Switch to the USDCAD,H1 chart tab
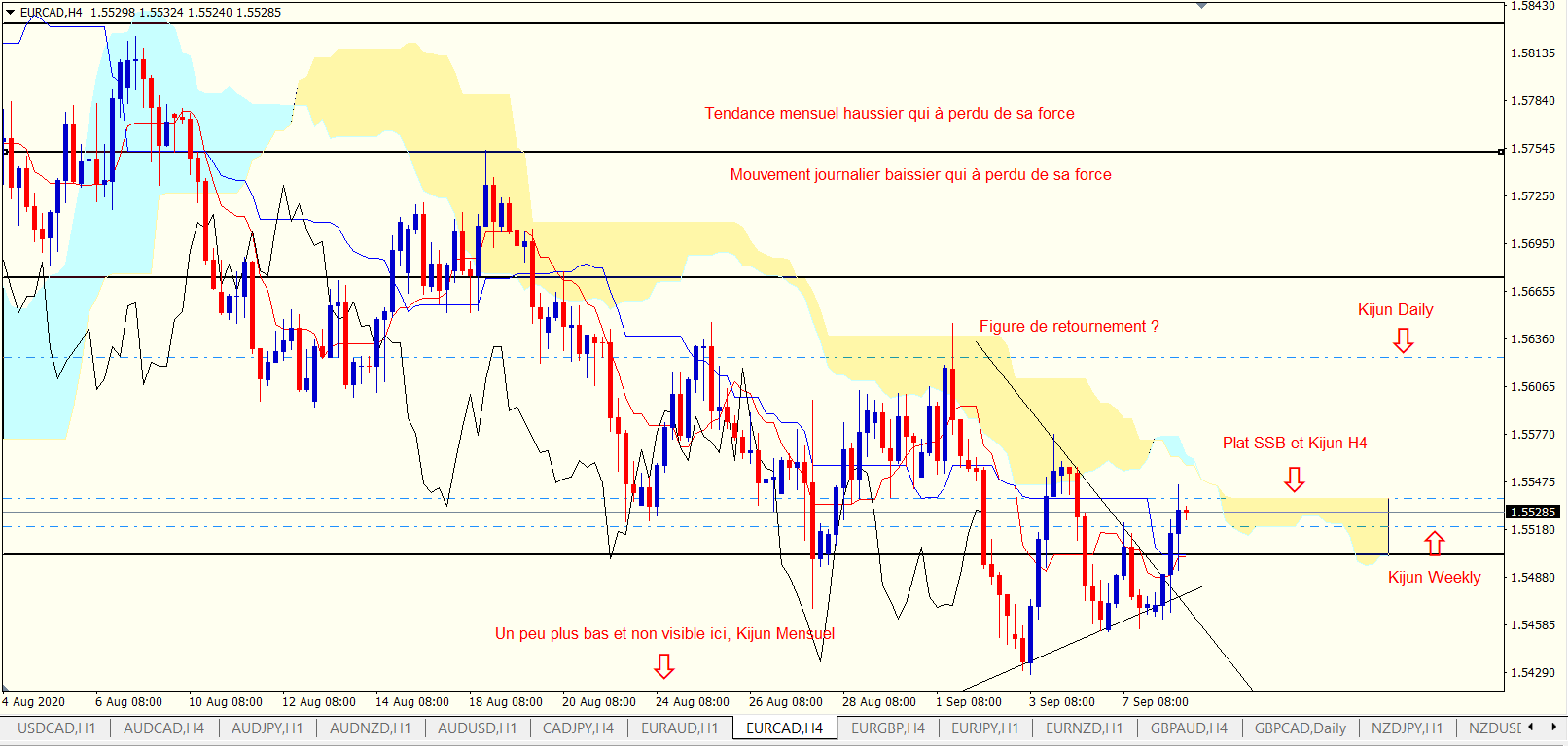1568x746 pixels. [x=56, y=728]
